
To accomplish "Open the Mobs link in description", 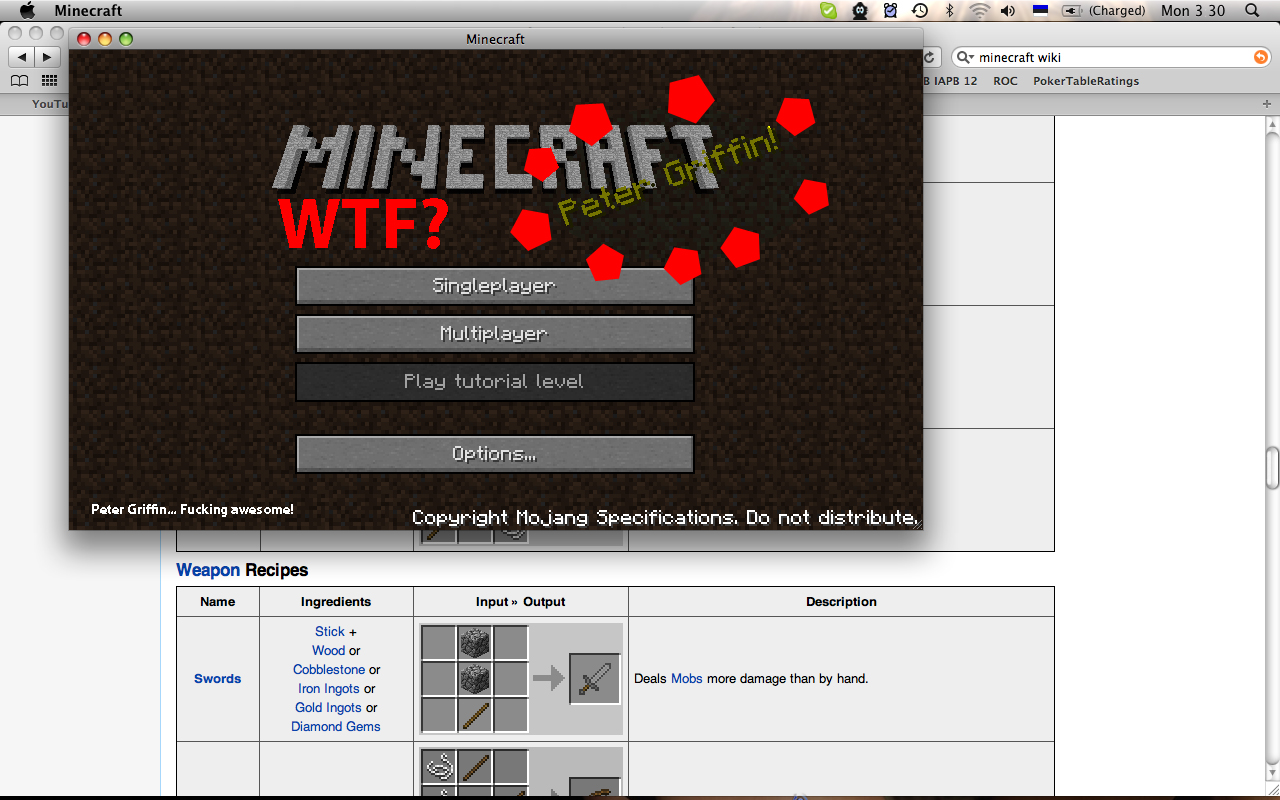I will (x=687, y=679).
